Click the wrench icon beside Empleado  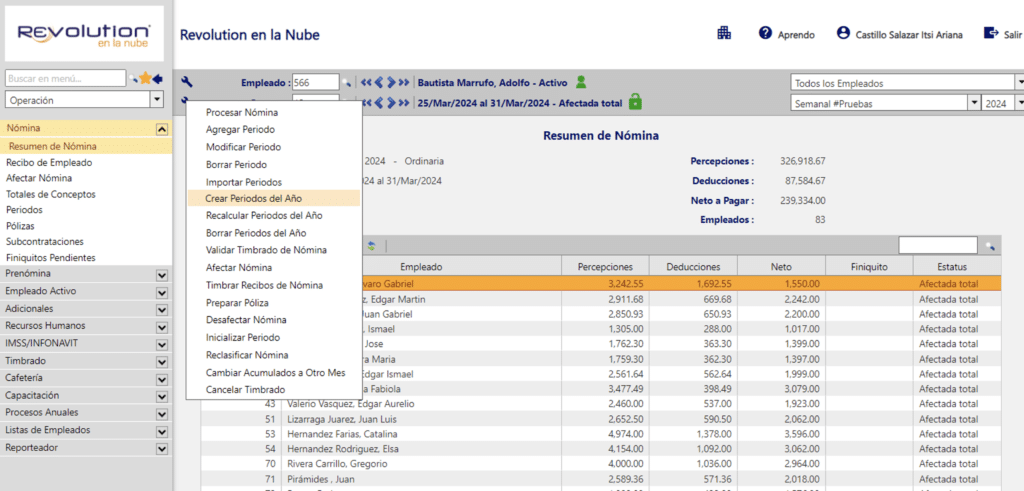coord(186,82)
